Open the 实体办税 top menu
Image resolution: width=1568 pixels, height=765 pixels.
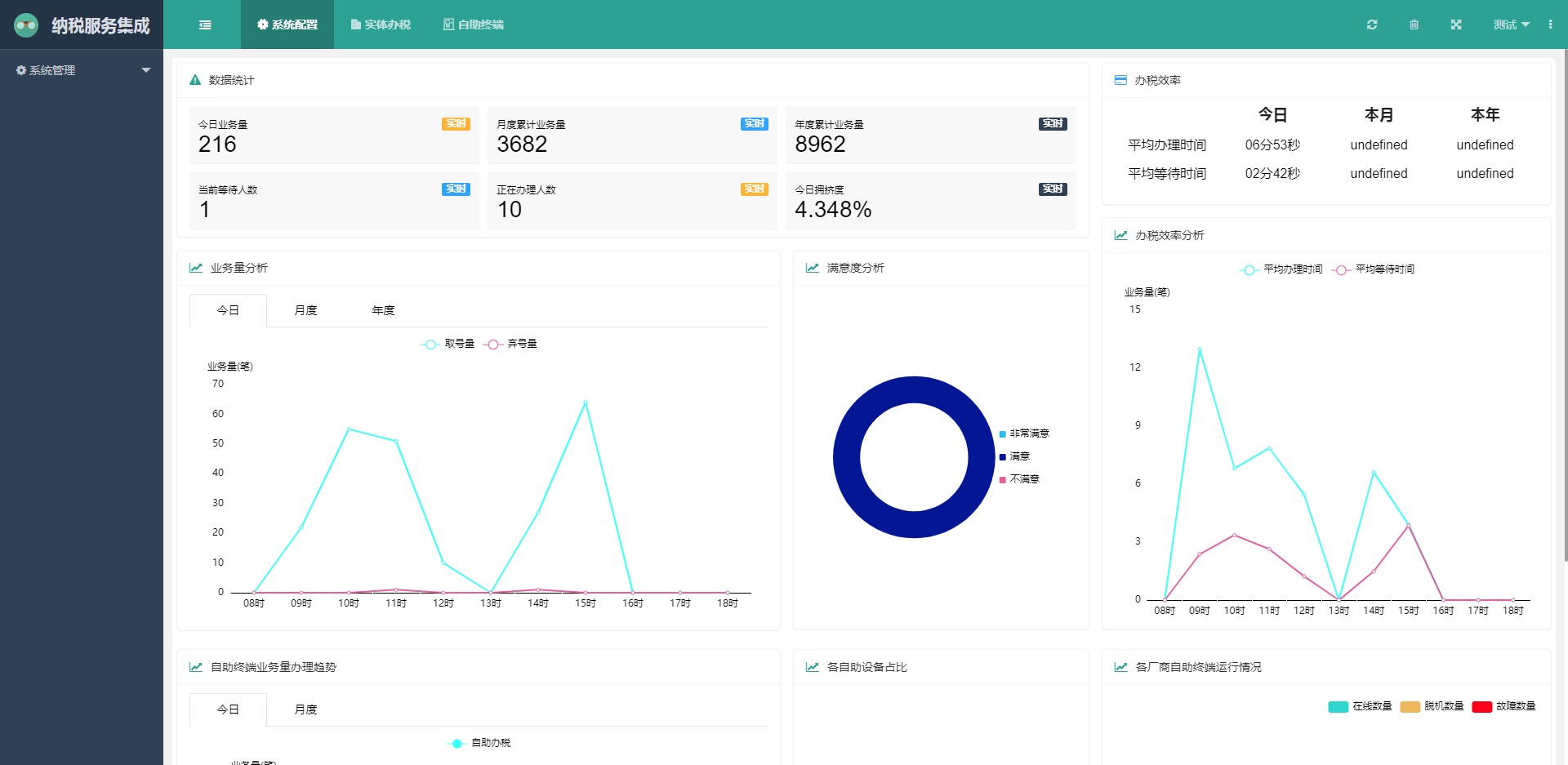(x=381, y=25)
